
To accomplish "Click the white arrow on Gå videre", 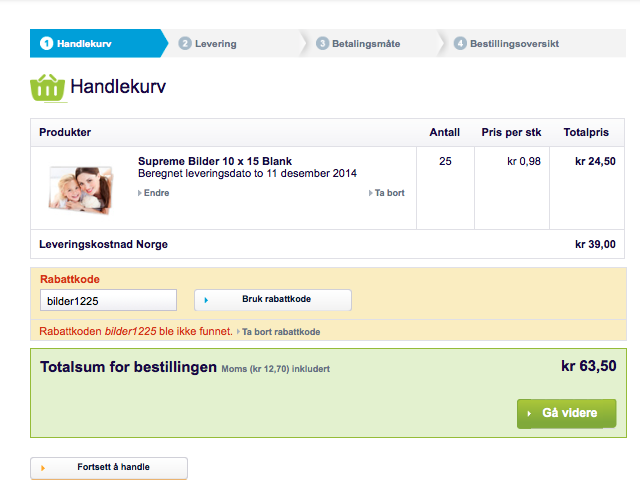I will [x=529, y=413].
